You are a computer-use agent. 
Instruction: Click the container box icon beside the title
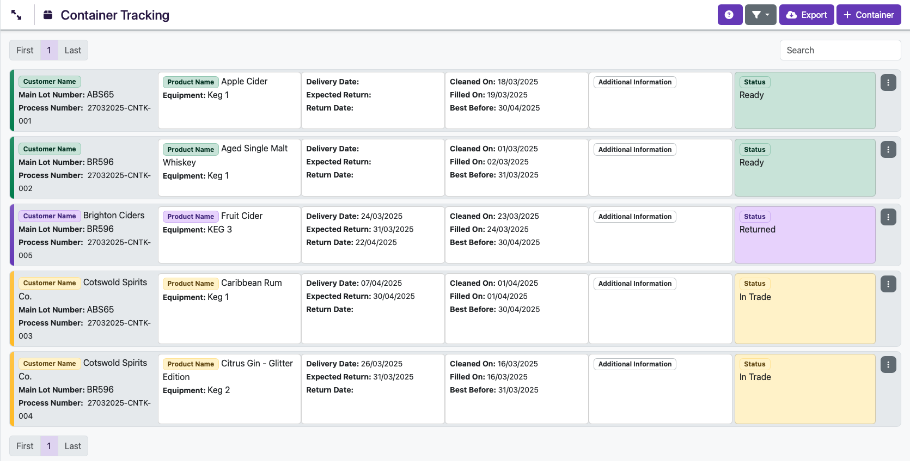point(47,15)
